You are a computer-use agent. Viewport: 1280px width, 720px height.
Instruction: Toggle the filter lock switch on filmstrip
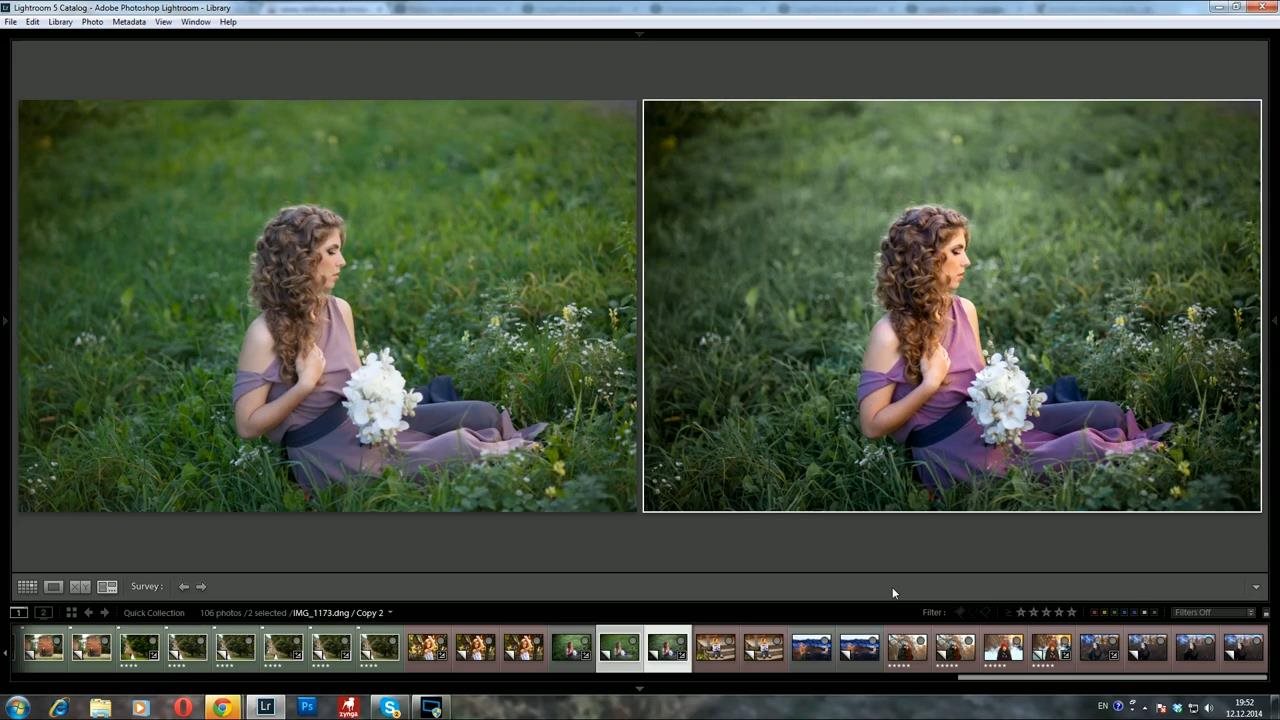[1265, 613]
